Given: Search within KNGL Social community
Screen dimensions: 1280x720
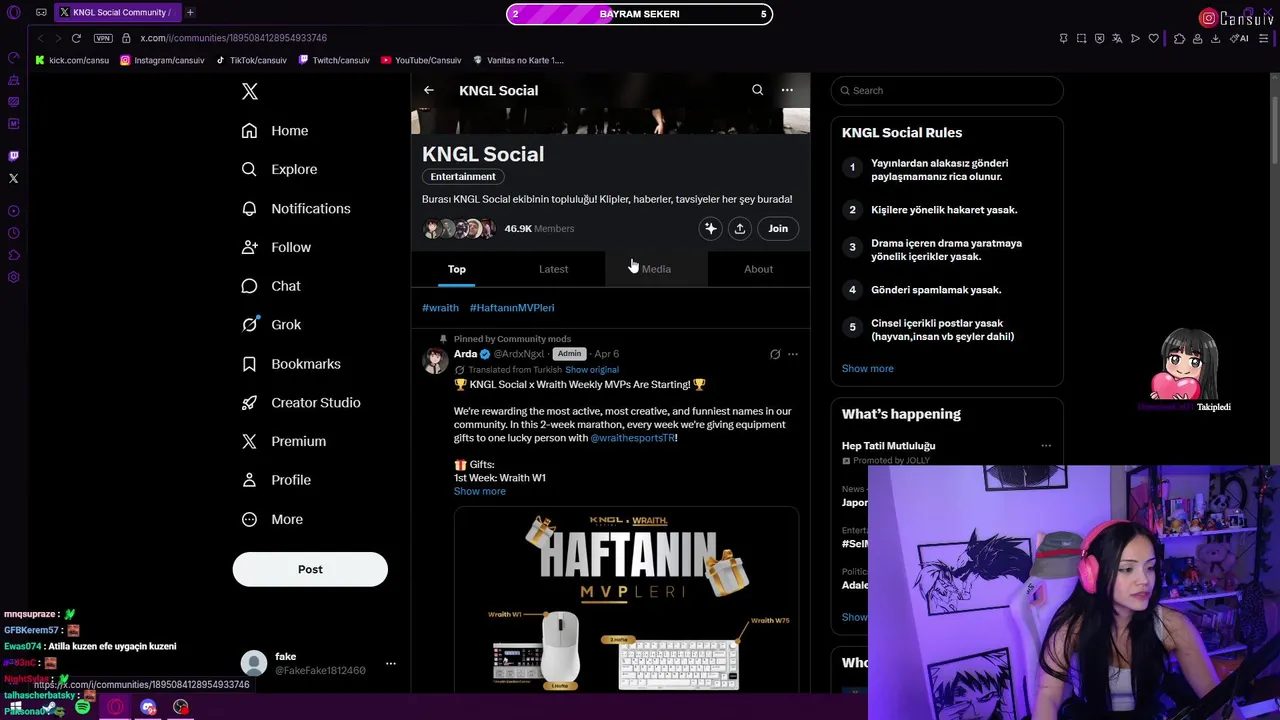Looking at the screenshot, I should click(x=757, y=90).
